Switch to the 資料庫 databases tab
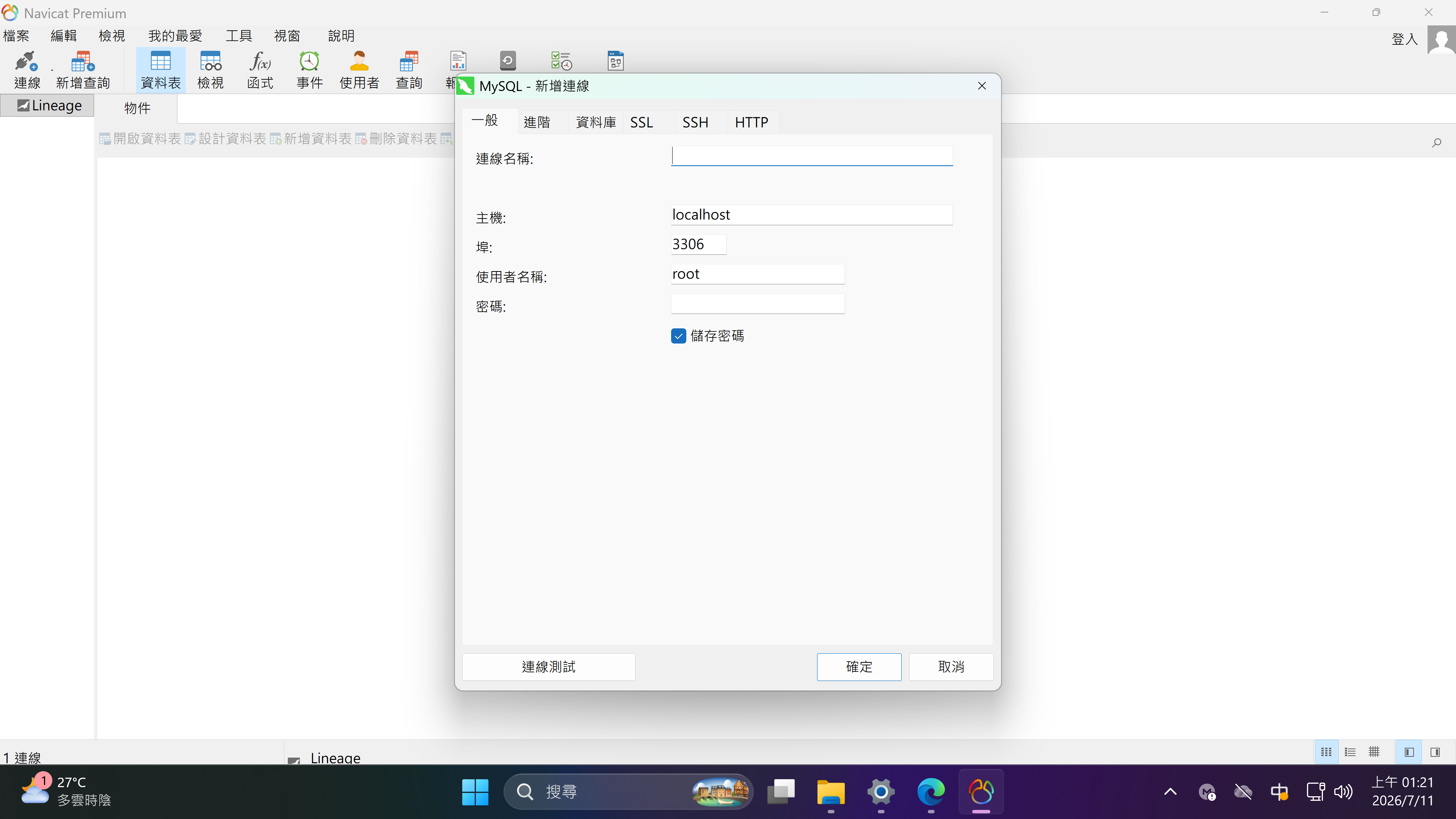Image resolution: width=1456 pixels, height=819 pixels. [x=596, y=122]
